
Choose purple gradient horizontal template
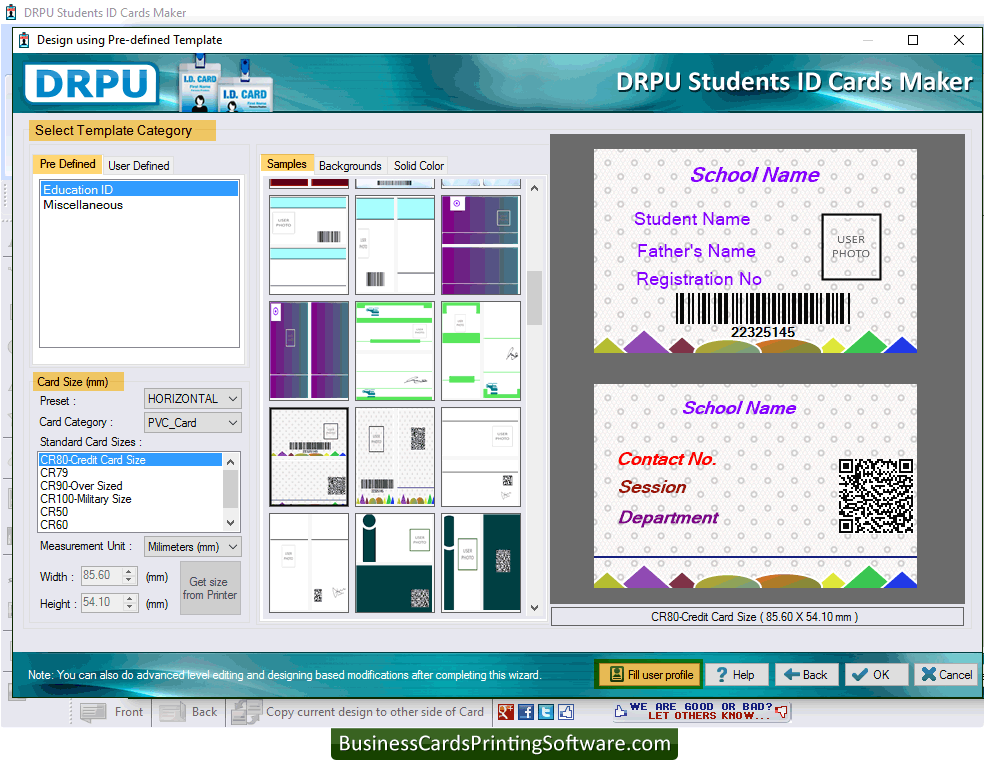481,245
